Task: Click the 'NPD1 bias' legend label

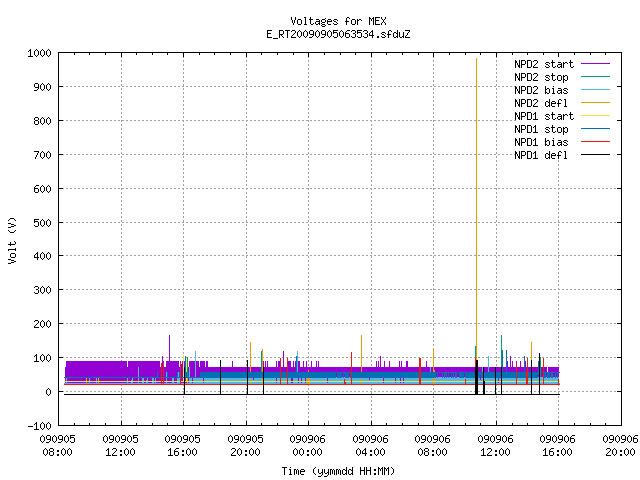Action: tap(541, 142)
